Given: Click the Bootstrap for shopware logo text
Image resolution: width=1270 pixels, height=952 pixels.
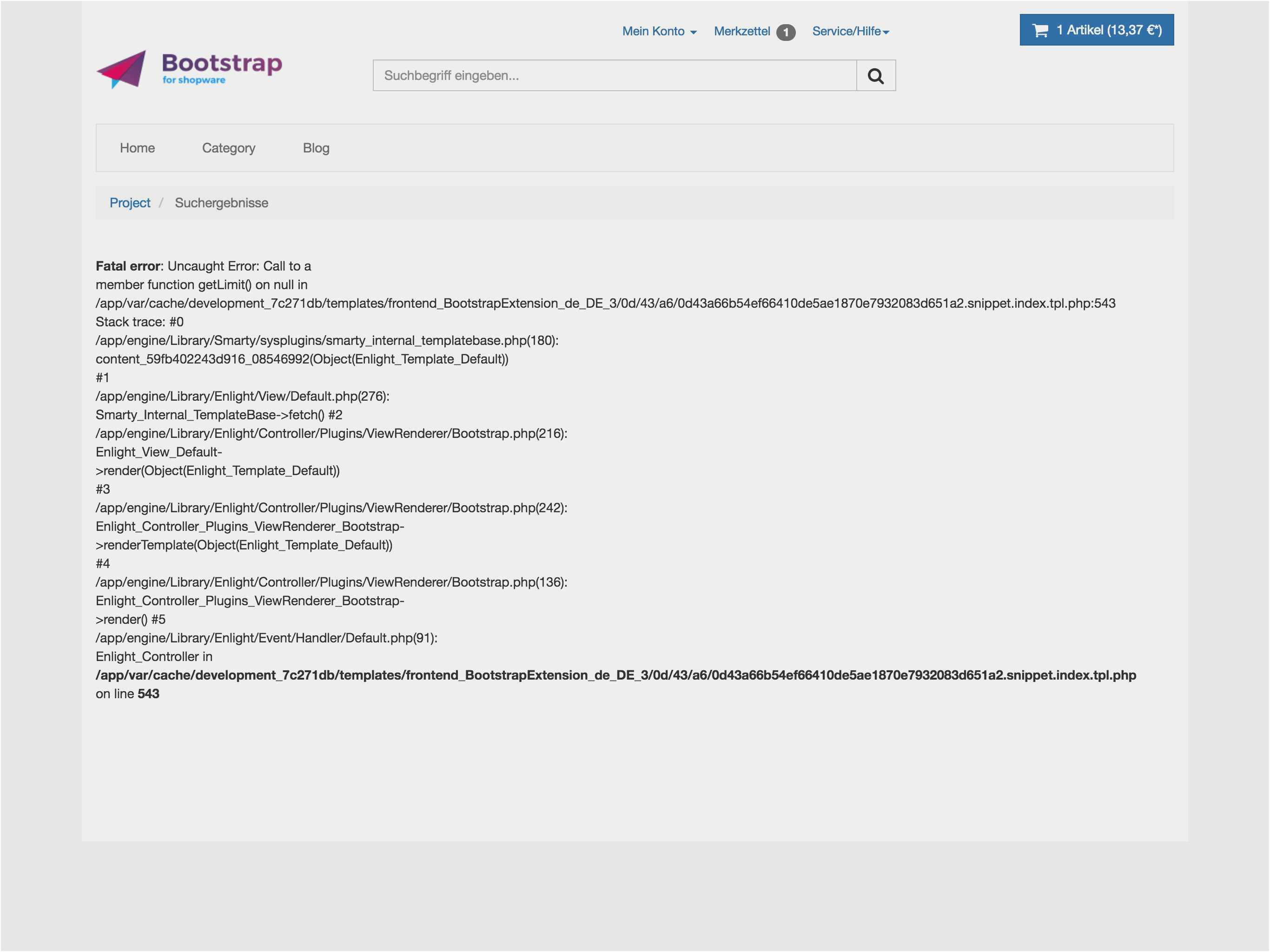Looking at the screenshot, I should coord(221,68).
